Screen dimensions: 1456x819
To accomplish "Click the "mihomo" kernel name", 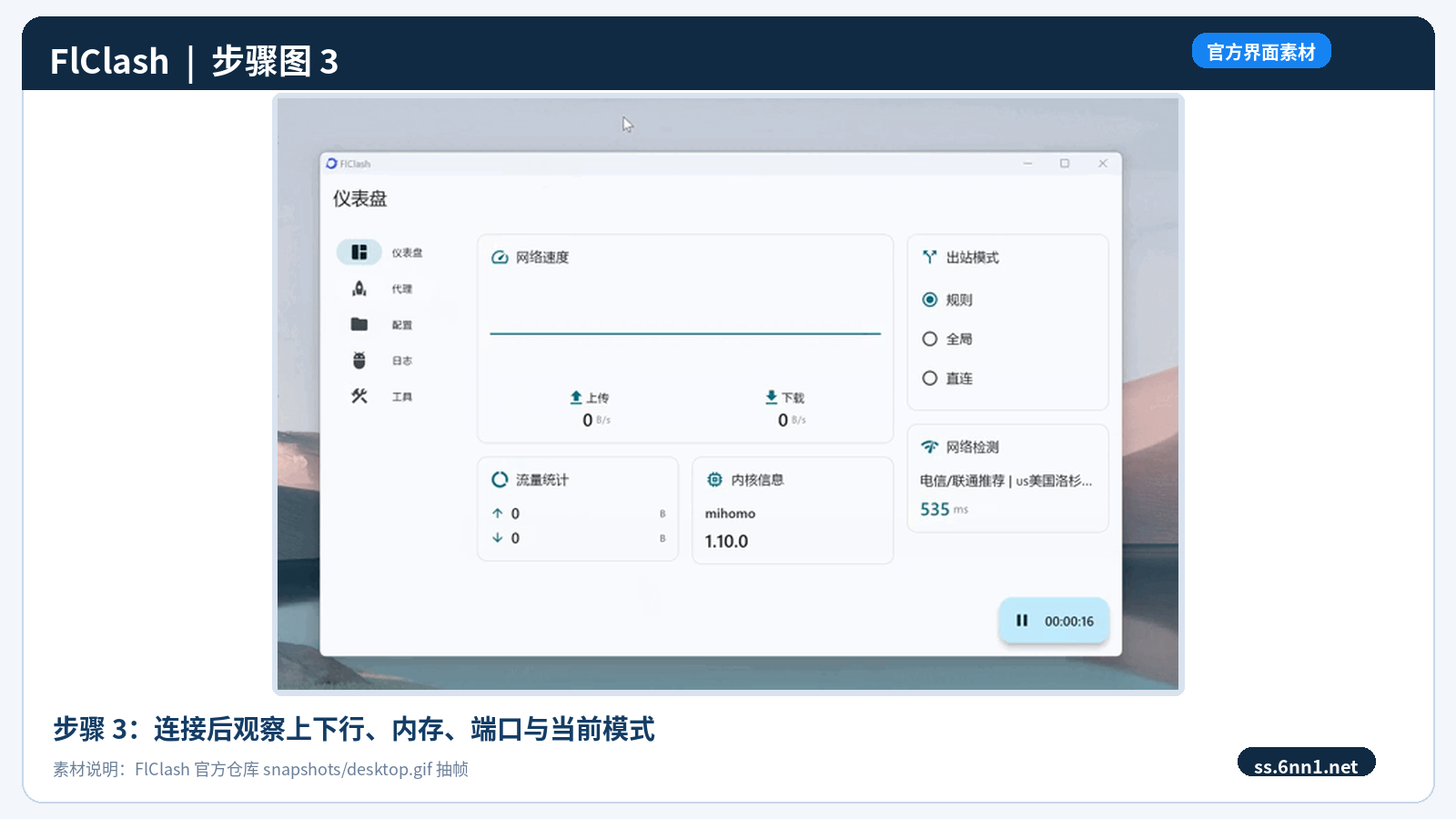I will [730, 513].
